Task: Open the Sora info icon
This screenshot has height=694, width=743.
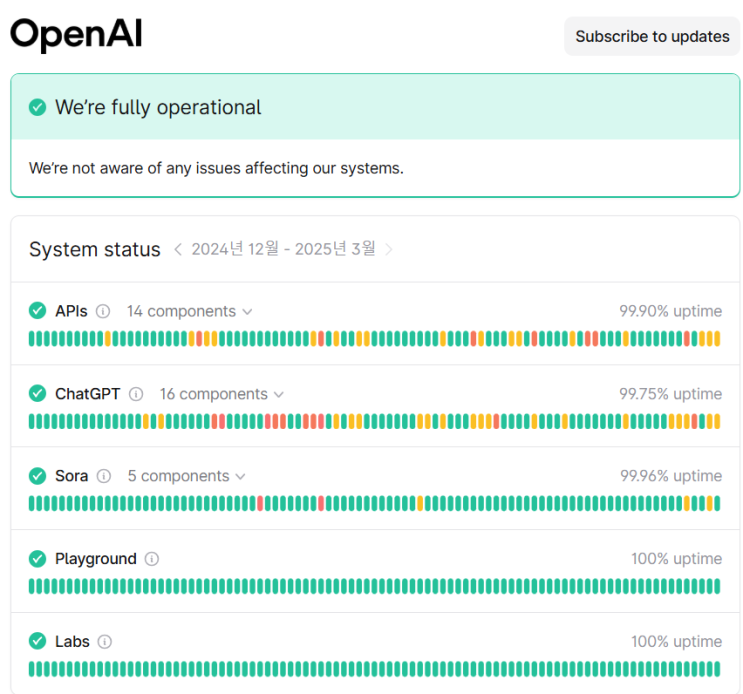Action: [104, 476]
